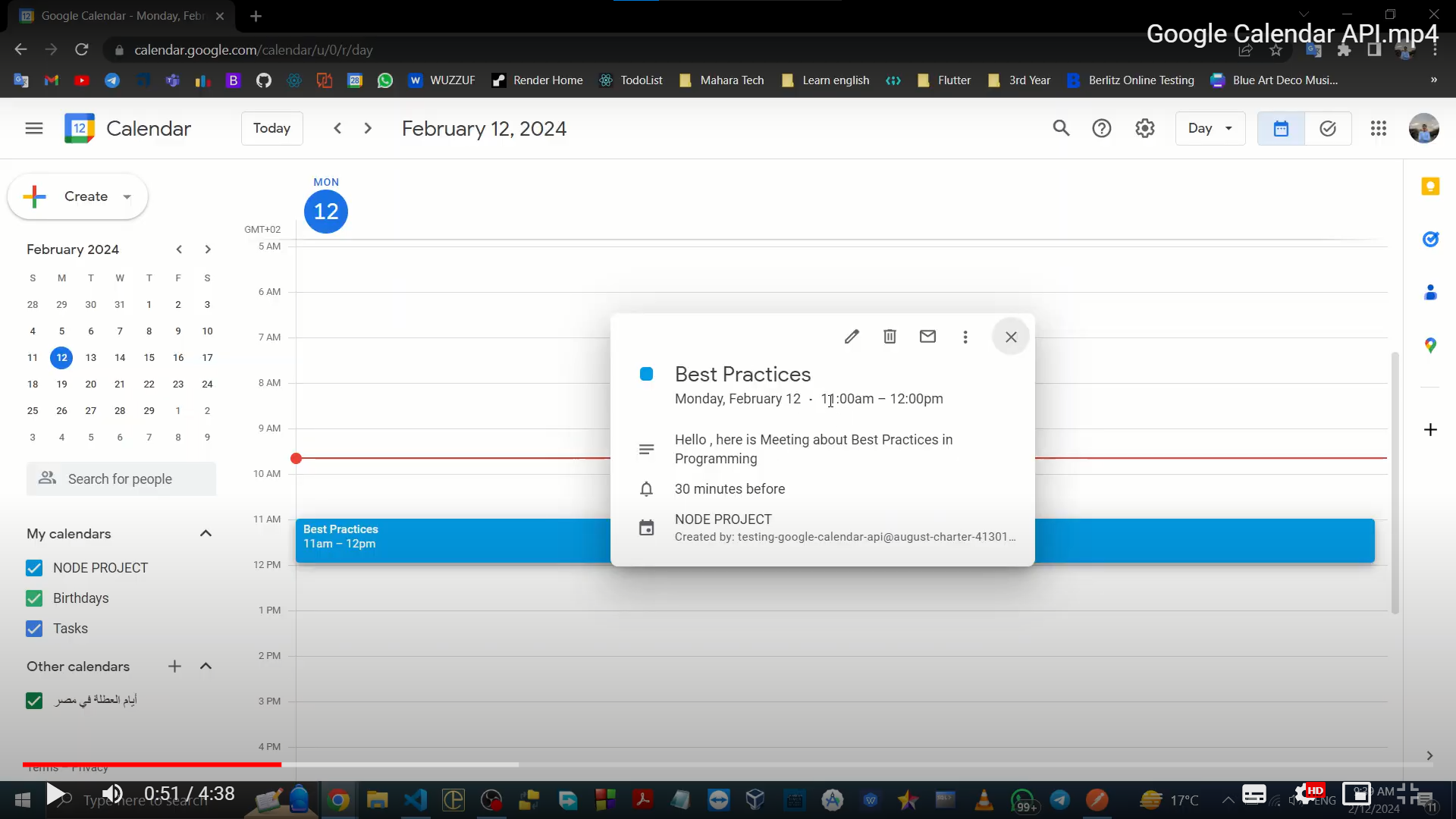Click the email guests envelope icon
The width and height of the screenshot is (1456, 819).
[x=927, y=337]
